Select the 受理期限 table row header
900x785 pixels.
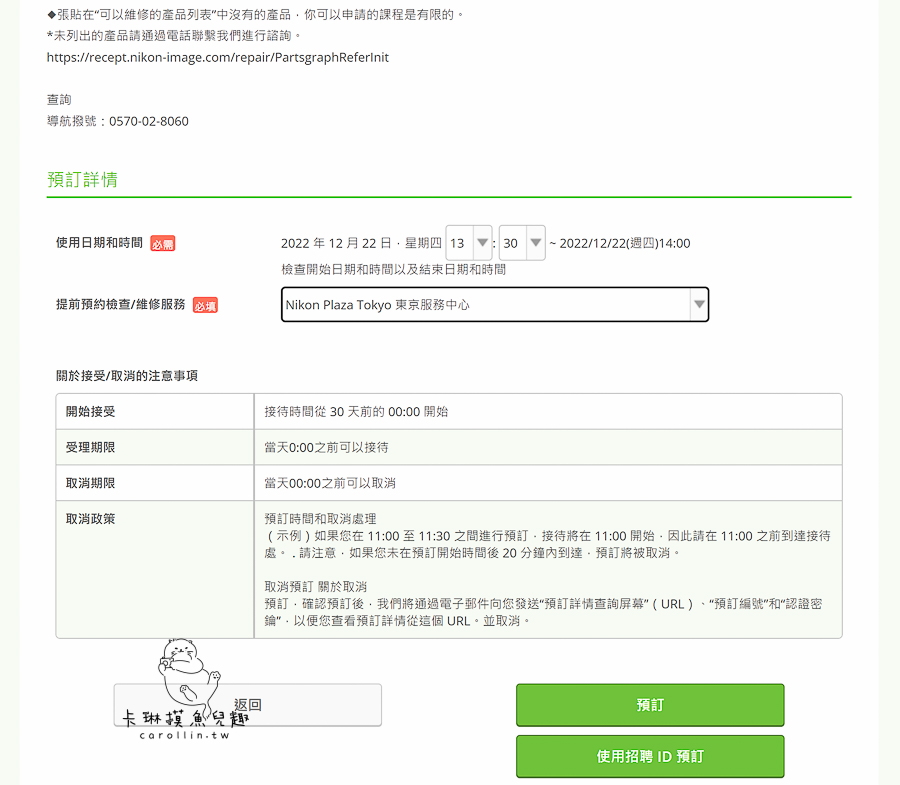(90, 447)
